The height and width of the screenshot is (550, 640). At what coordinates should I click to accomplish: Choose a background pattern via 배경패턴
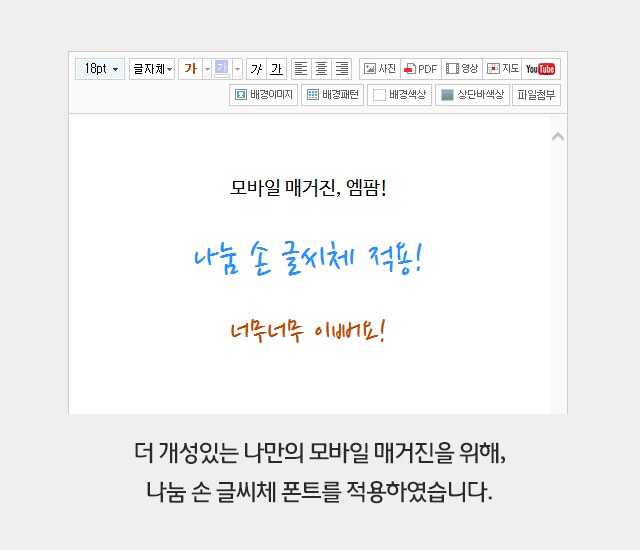333,95
